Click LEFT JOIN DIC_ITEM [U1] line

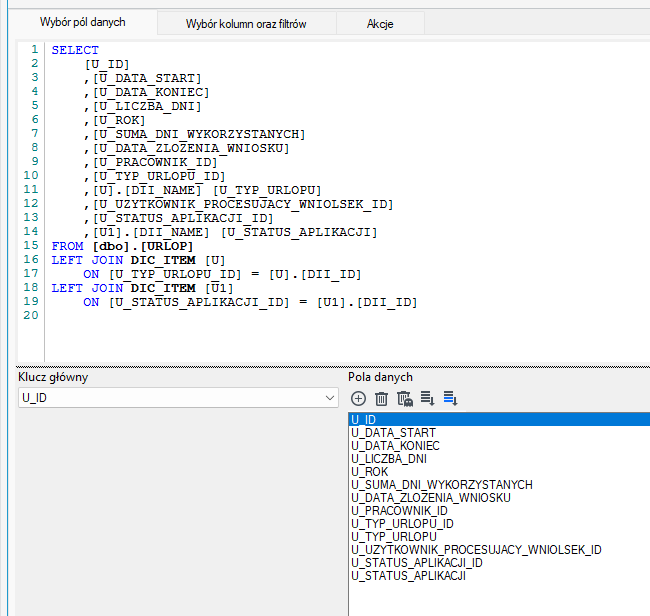pos(142,288)
